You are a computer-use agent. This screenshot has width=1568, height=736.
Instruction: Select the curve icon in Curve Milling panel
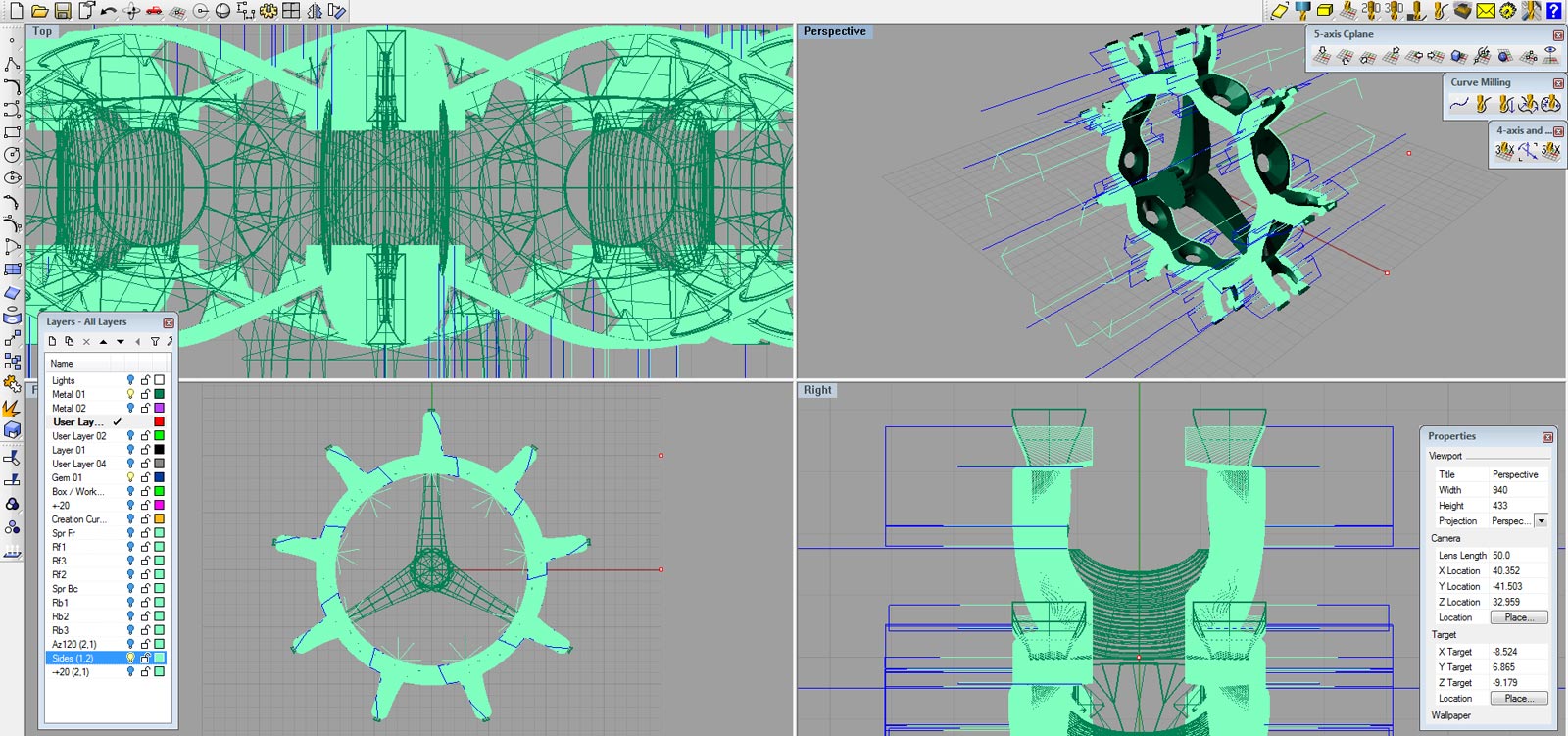pyautogui.click(x=1459, y=104)
